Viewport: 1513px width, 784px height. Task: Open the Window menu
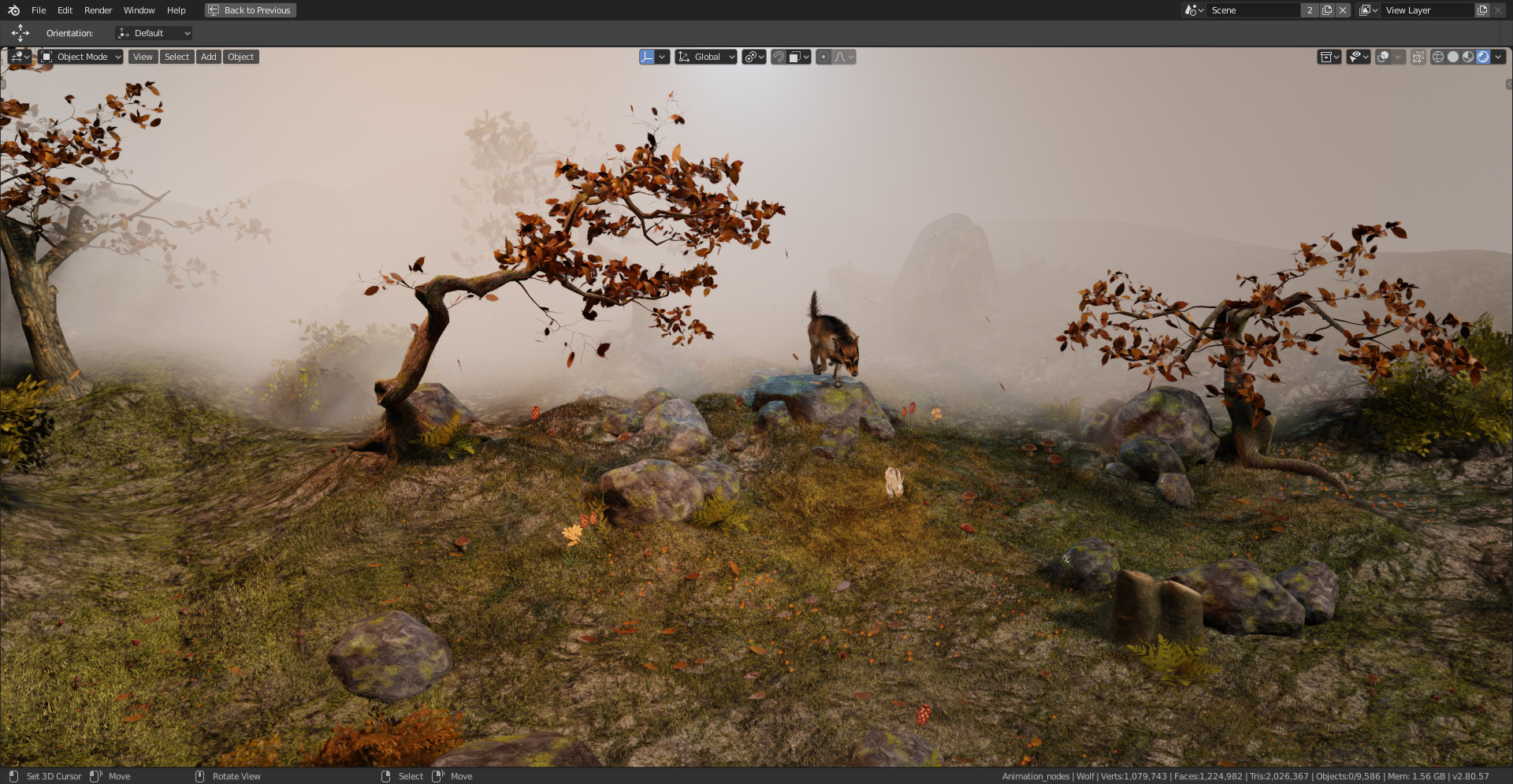(139, 10)
